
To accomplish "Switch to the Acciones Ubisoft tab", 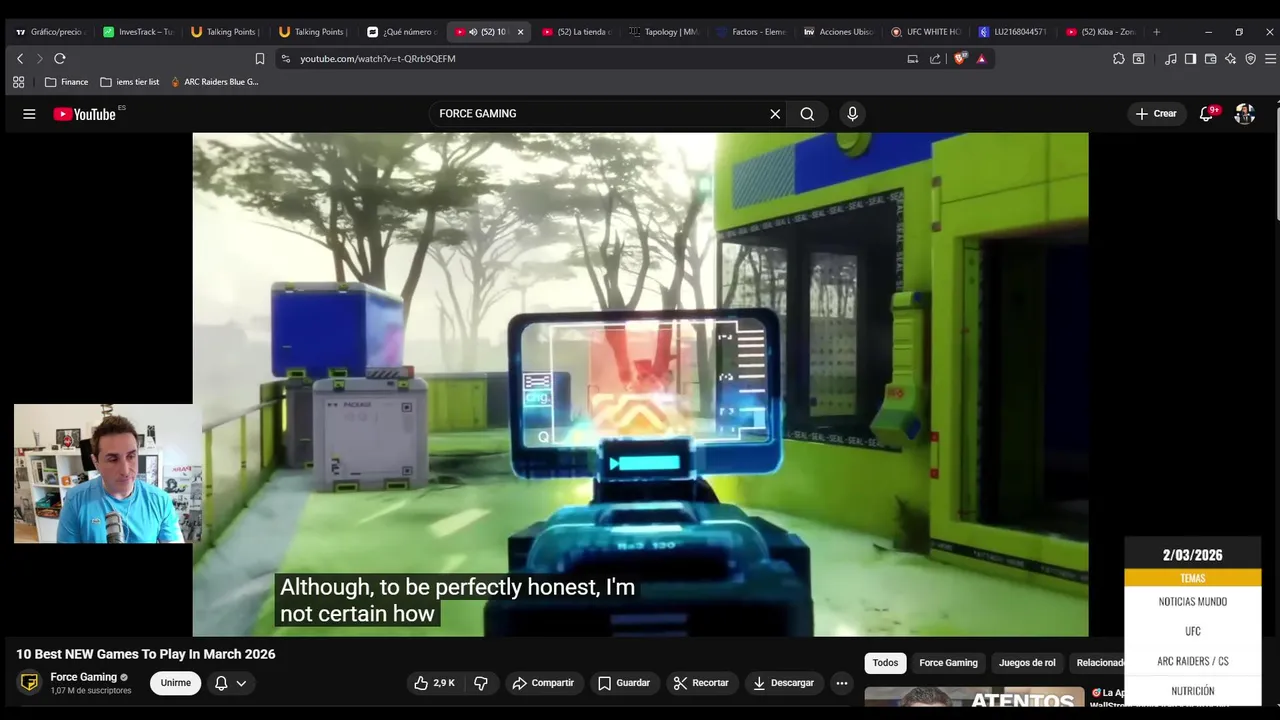I will point(840,32).
